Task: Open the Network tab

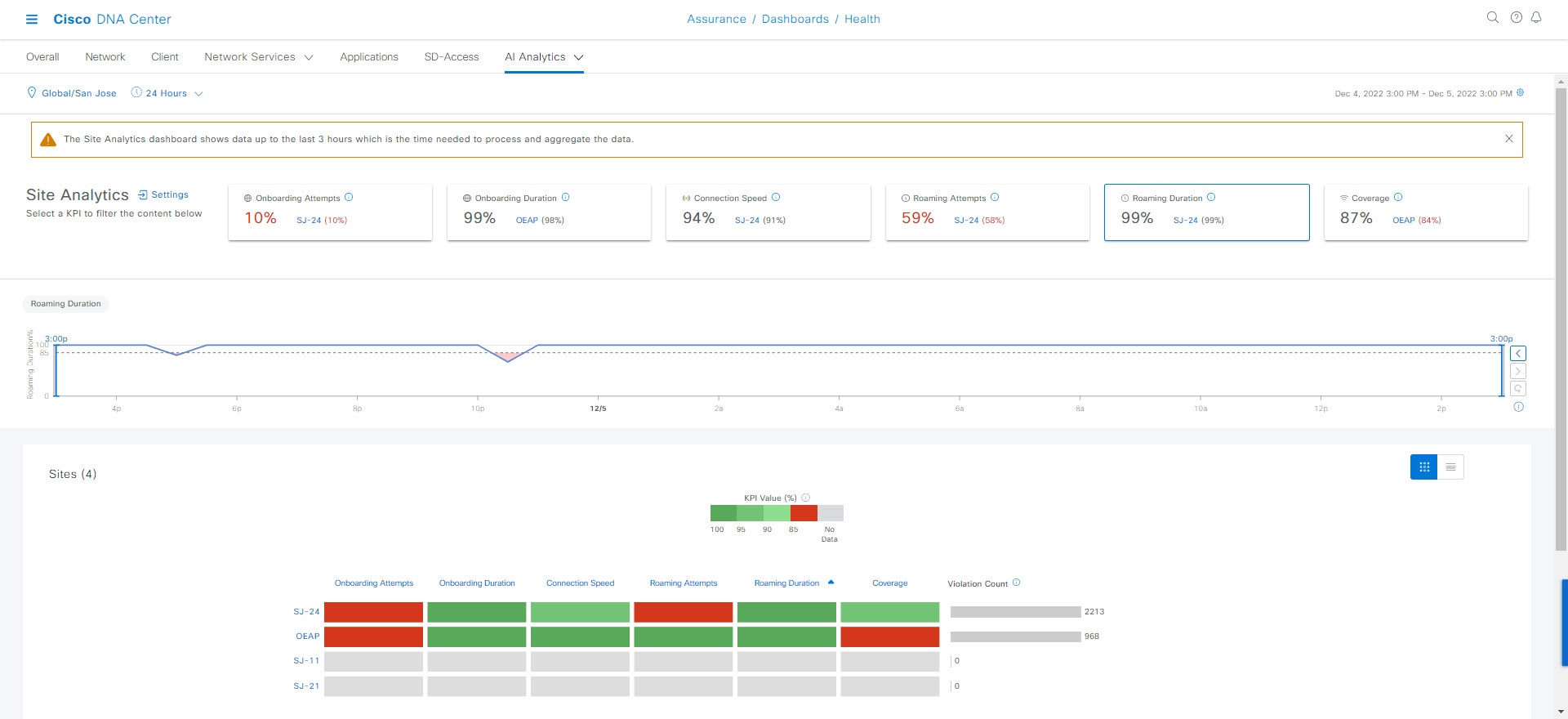Action: pos(105,56)
